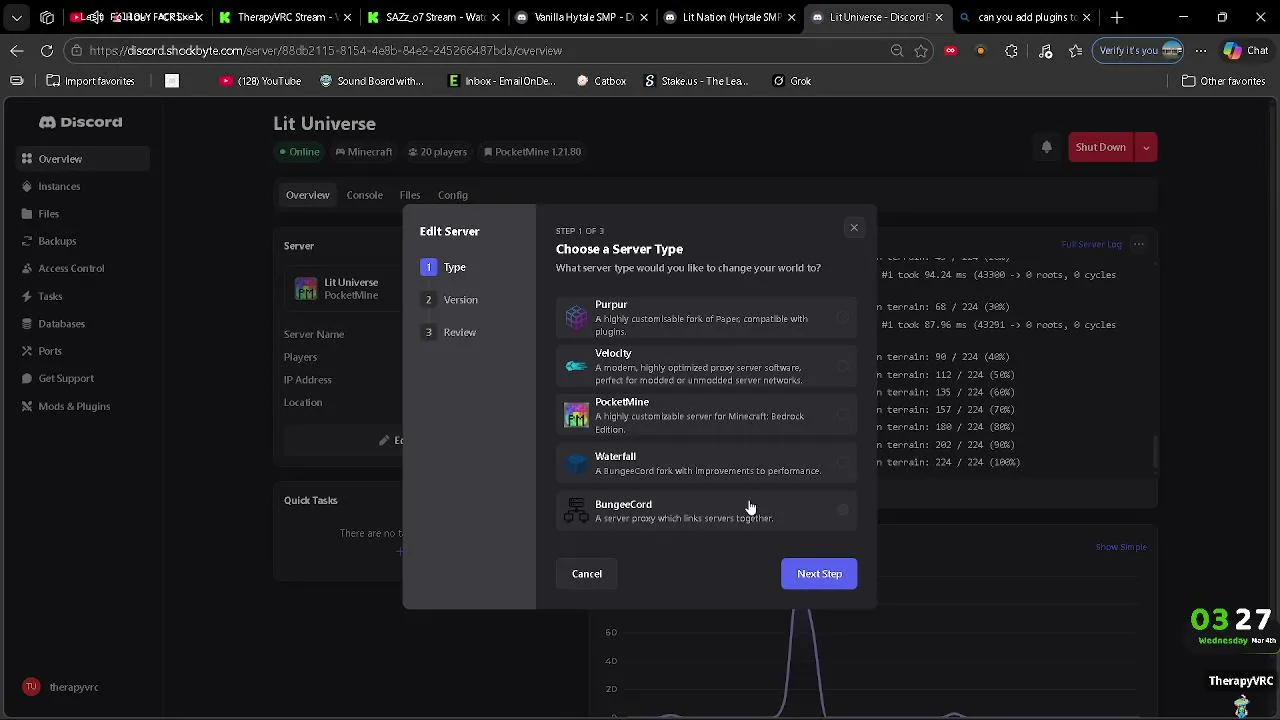This screenshot has width=1280, height=720.
Task: Switch to the Vanilla Hytale SMP browser tab
Action: click(583, 17)
